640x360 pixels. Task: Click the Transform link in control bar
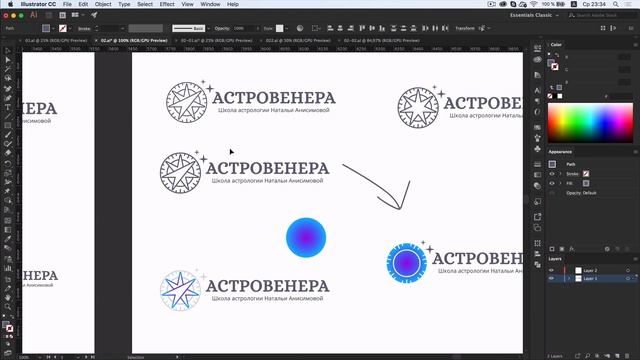(x=465, y=28)
